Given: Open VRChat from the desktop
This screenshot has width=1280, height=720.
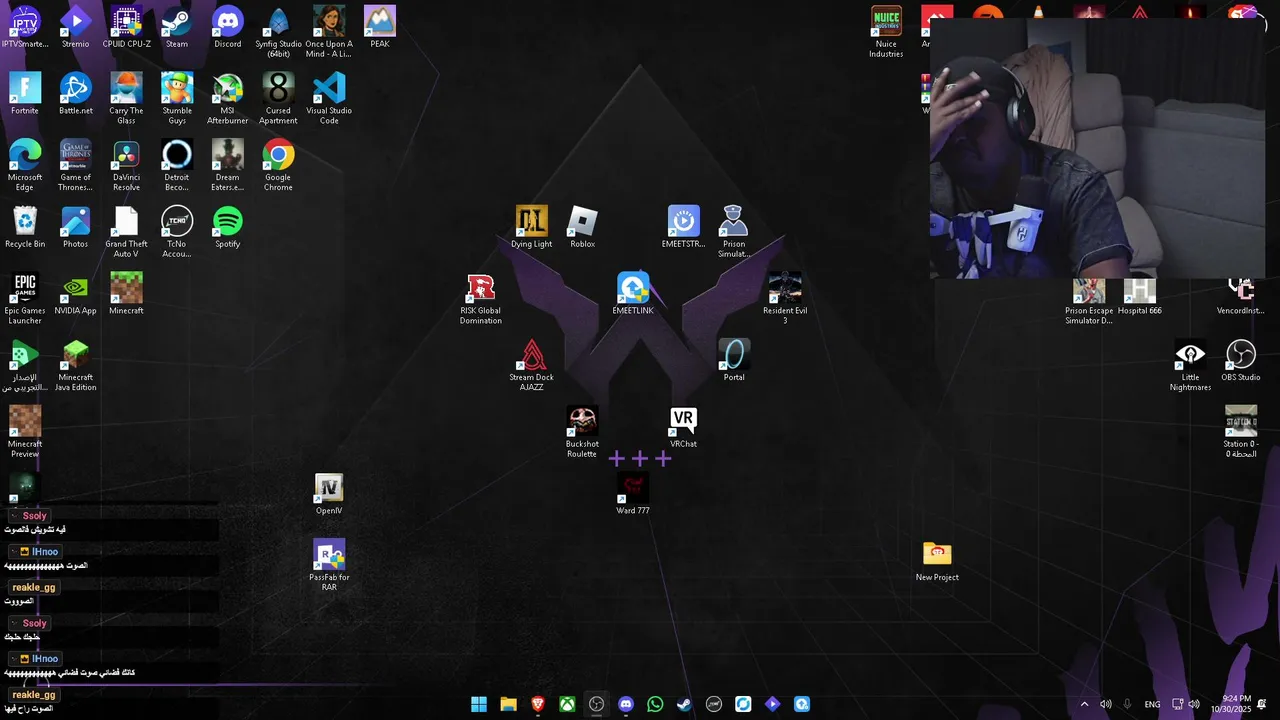Looking at the screenshot, I should 683,428.
